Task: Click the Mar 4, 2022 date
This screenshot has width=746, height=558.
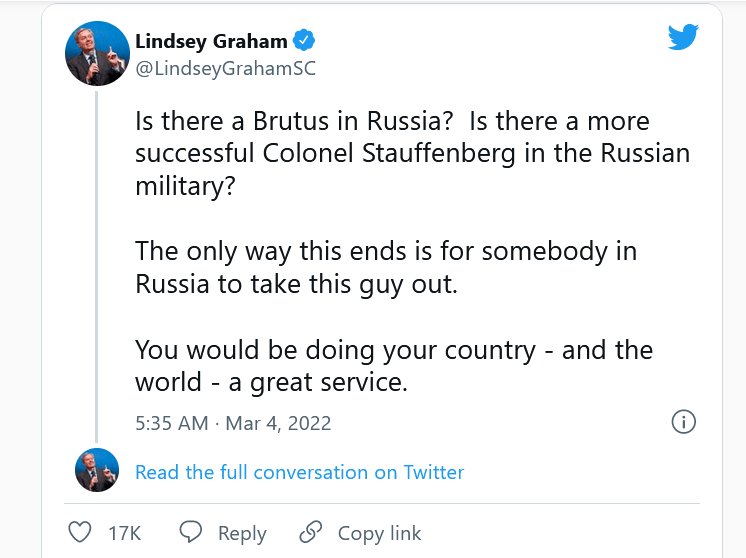Action: 278,423
